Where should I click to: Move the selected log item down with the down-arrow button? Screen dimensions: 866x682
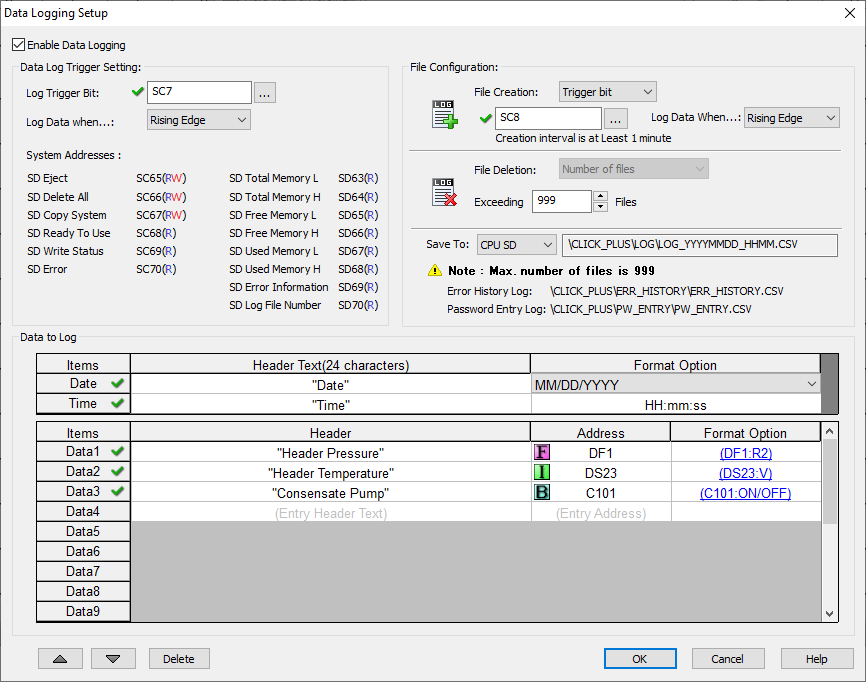click(x=113, y=658)
